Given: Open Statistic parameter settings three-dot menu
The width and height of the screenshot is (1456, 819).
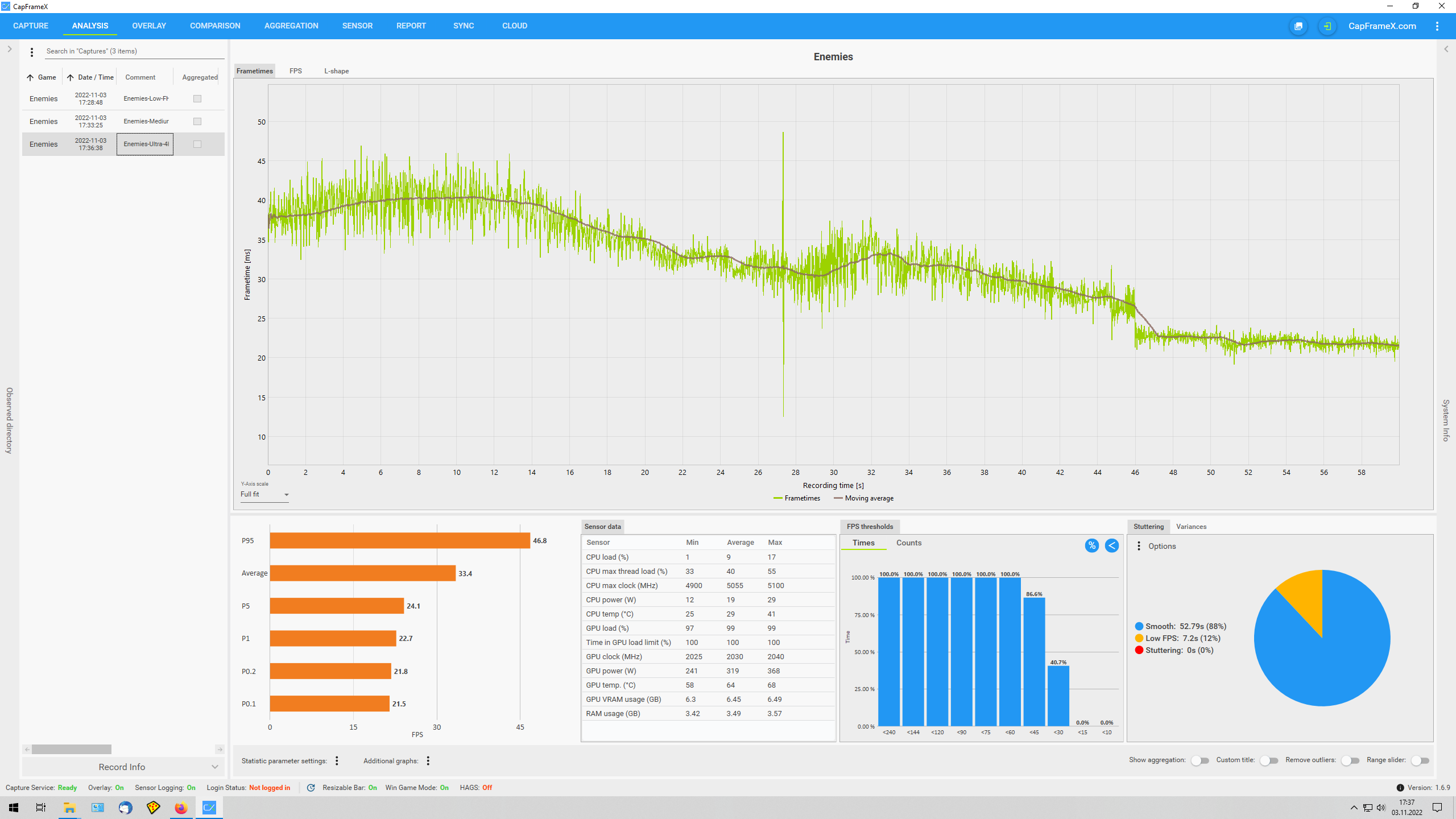Looking at the screenshot, I should pyautogui.click(x=337, y=761).
